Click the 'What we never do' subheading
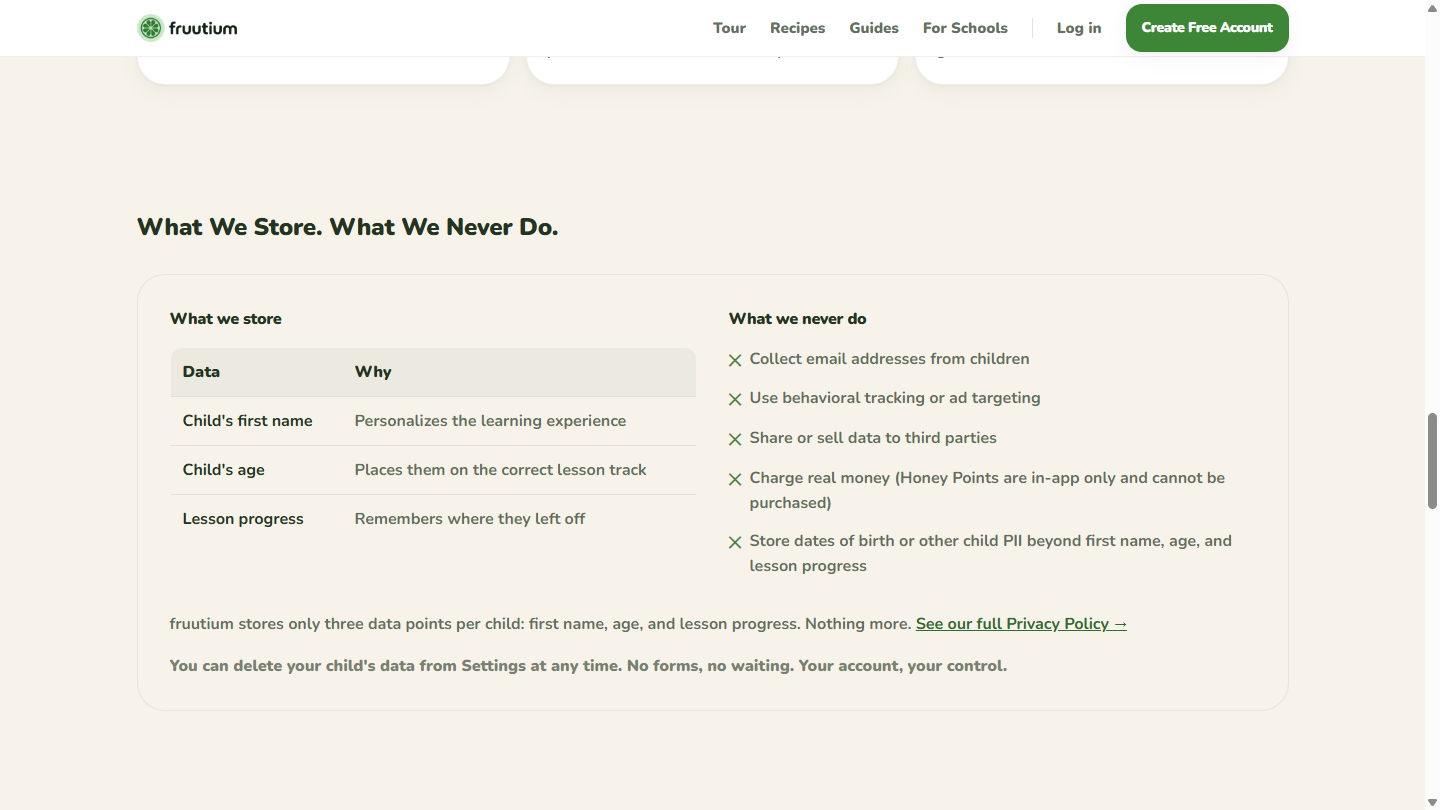 (798, 319)
